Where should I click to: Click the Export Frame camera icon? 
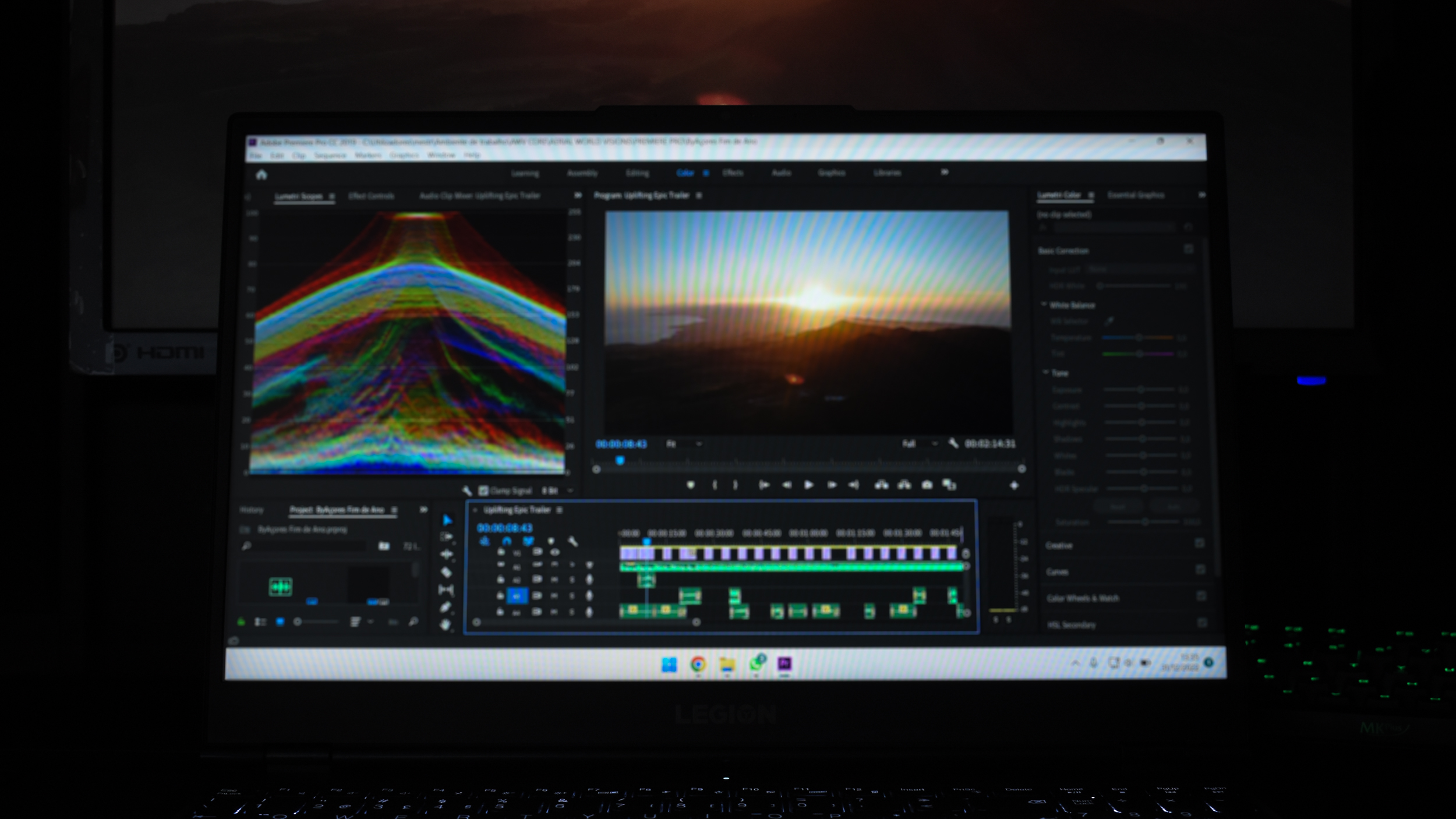click(x=927, y=485)
